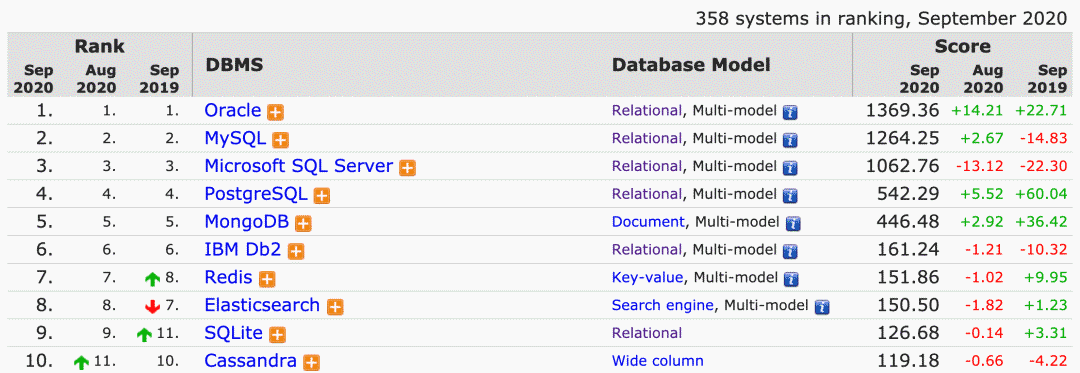Click the Relational link in SQLite row
This screenshot has height=373, width=1080.
tap(647, 334)
